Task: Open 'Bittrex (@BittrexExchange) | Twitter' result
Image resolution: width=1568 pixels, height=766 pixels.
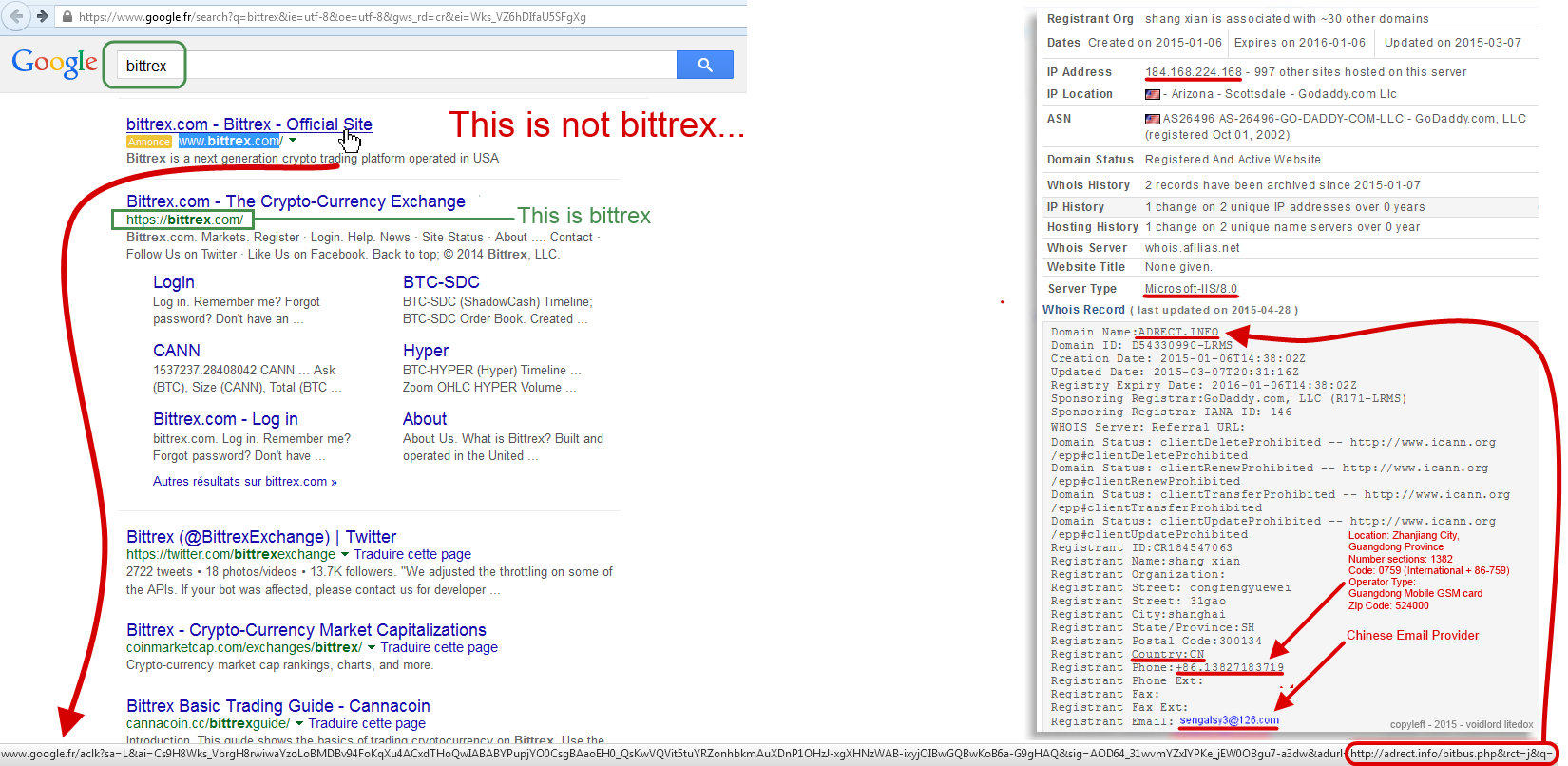Action: point(261,537)
